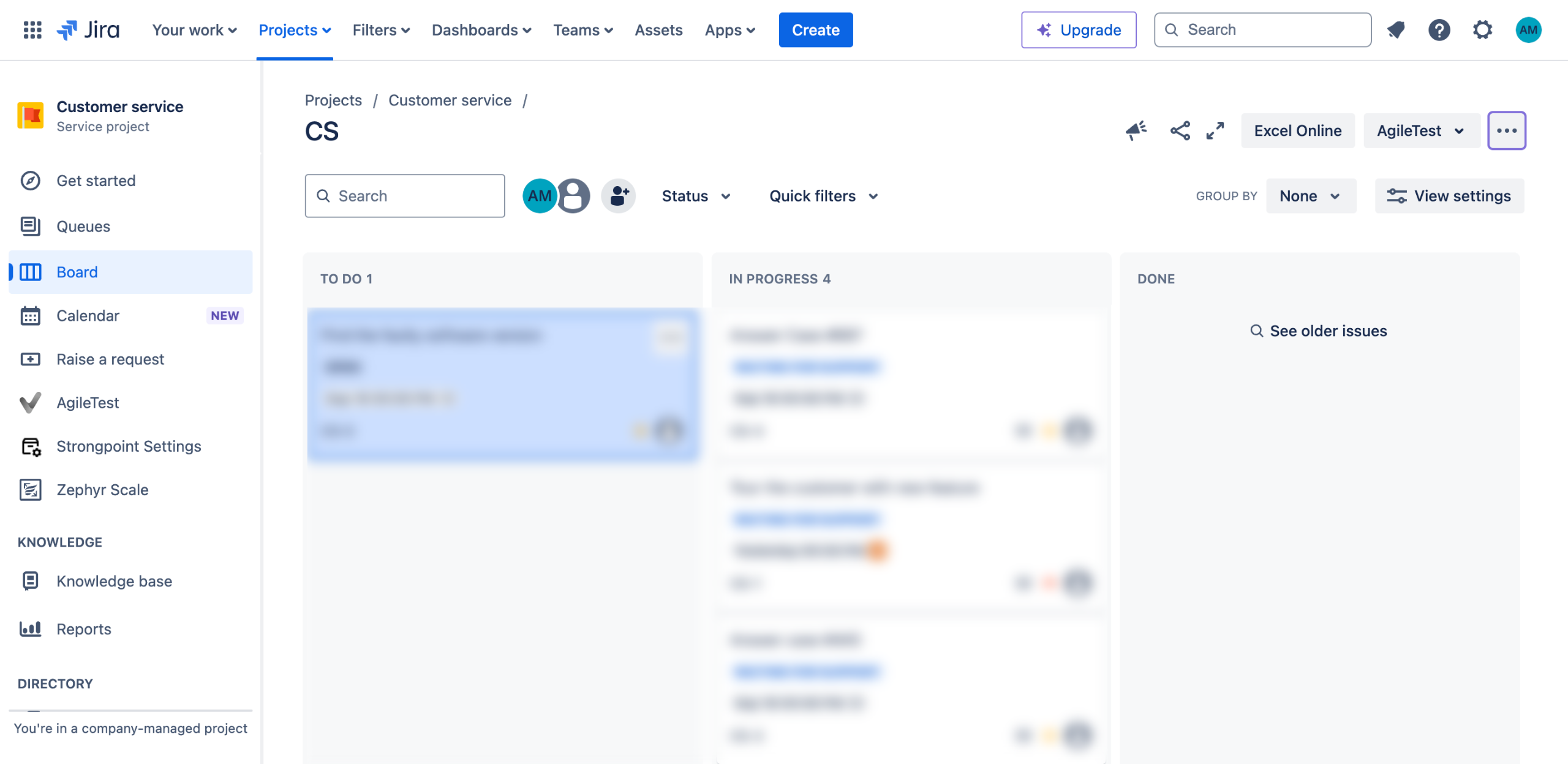The width and height of the screenshot is (1568, 764).
Task: Click the notifications bell icon
Action: point(1396,29)
